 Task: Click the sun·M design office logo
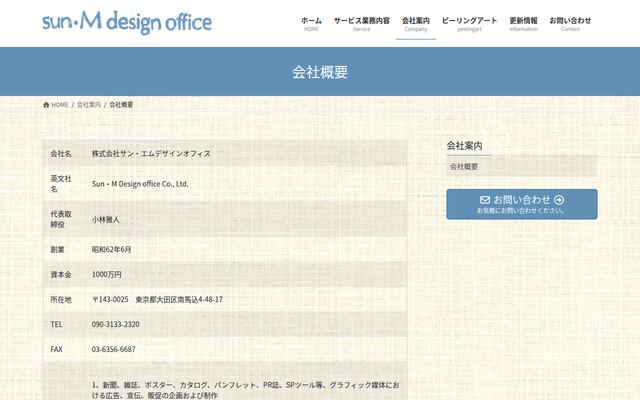127,22
